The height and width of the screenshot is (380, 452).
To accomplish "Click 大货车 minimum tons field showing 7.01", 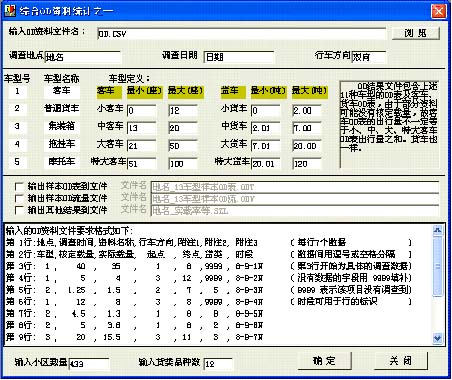I will point(265,146).
